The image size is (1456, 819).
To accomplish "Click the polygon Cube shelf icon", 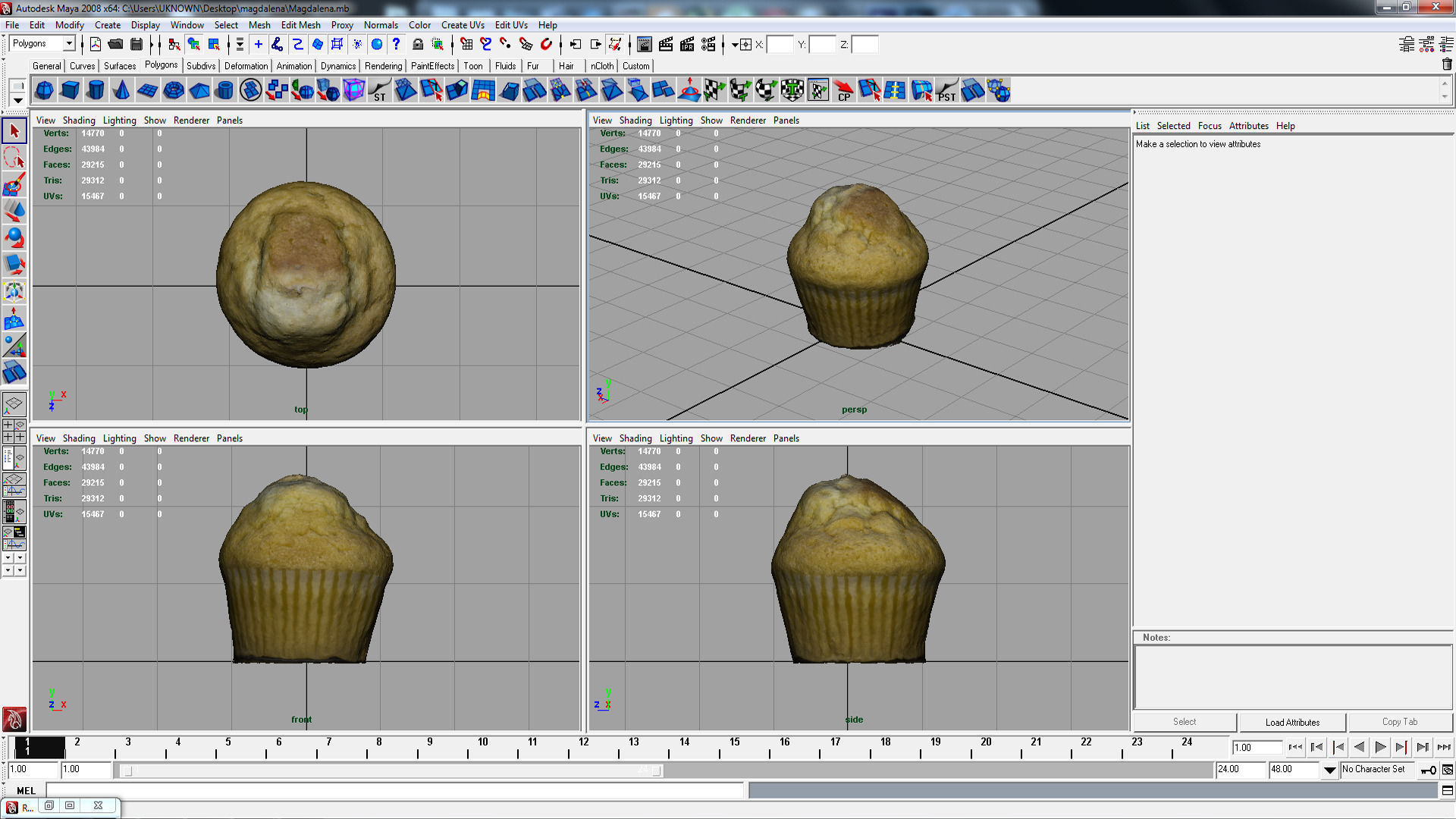I will pyautogui.click(x=70, y=91).
